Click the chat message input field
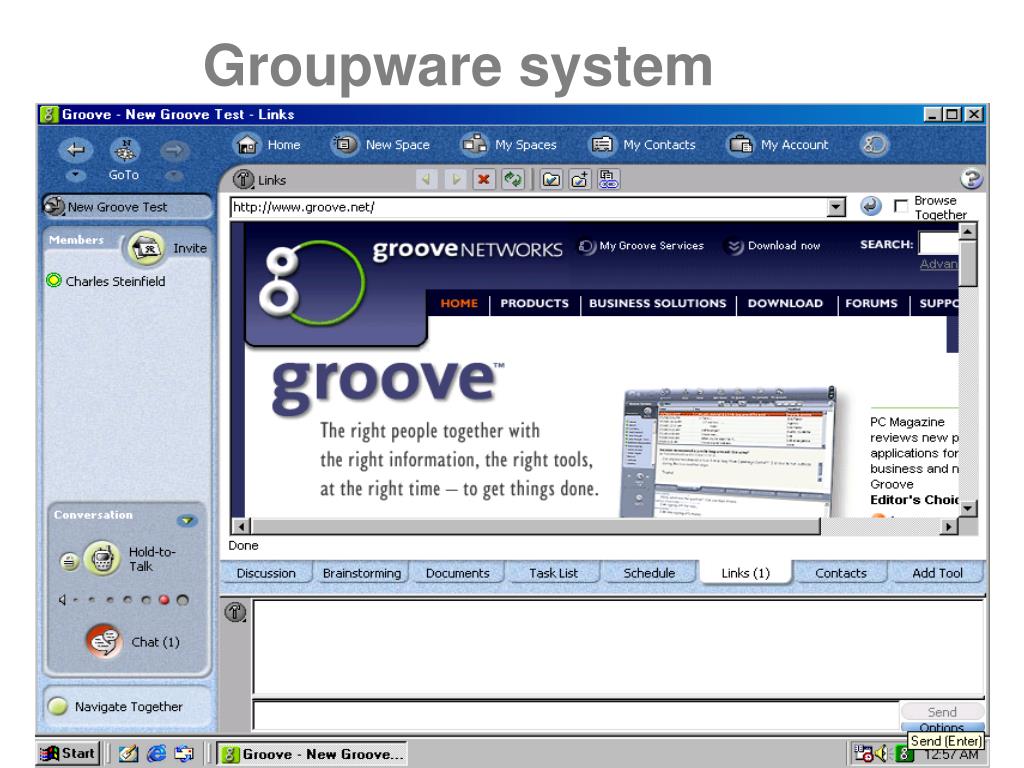Image resolution: width=1024 pixels, height=768 pixels. (x=576, y=715)
